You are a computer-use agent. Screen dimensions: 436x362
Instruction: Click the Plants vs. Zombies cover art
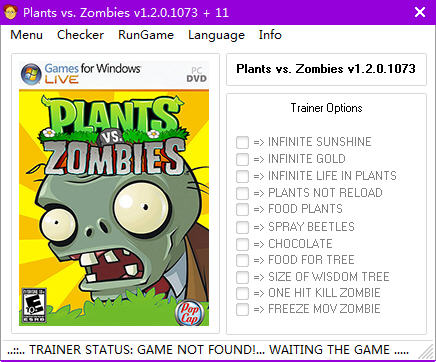click(114, 193)
